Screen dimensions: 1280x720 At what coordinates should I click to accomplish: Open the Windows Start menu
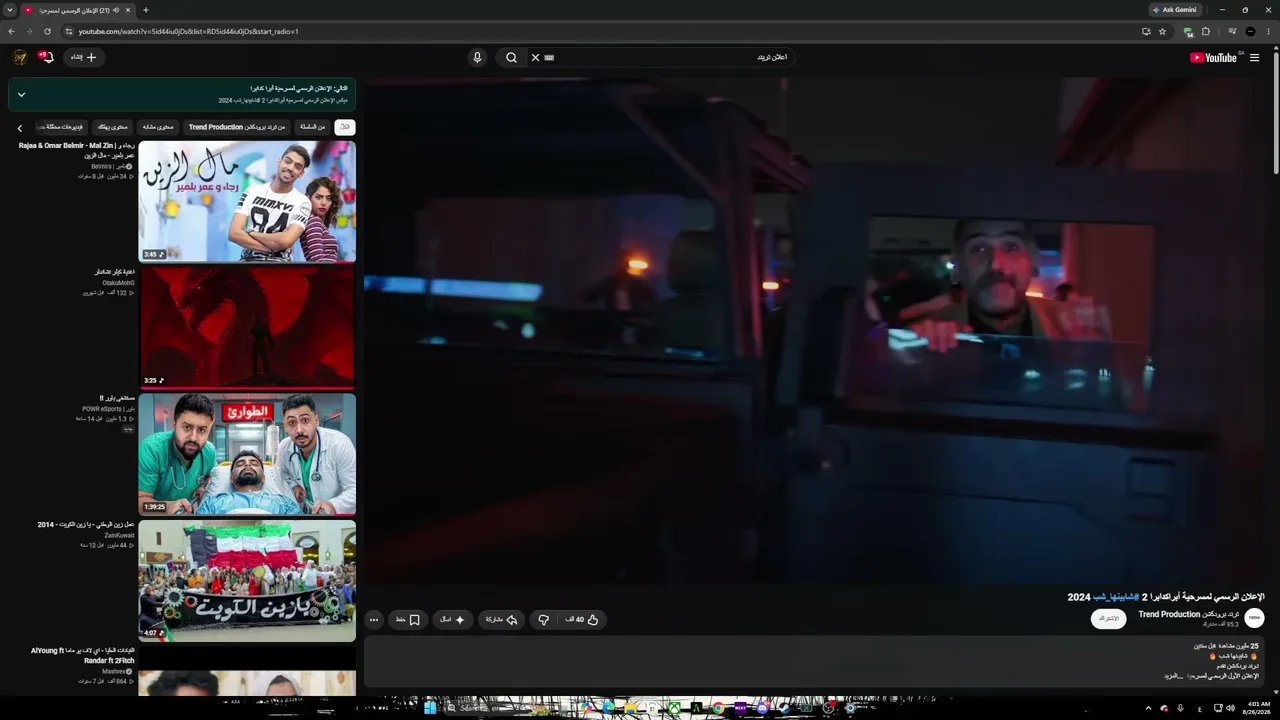click(x=430, y=708)
